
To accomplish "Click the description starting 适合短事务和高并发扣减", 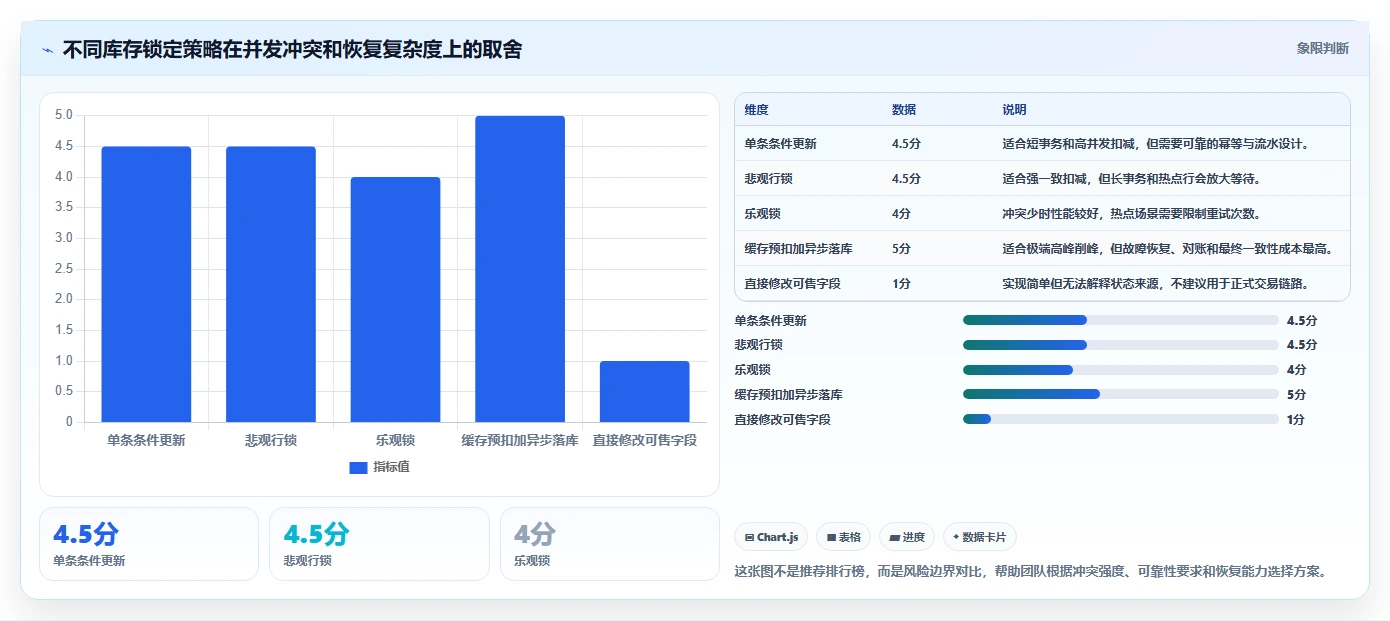I will (1157, 144).
